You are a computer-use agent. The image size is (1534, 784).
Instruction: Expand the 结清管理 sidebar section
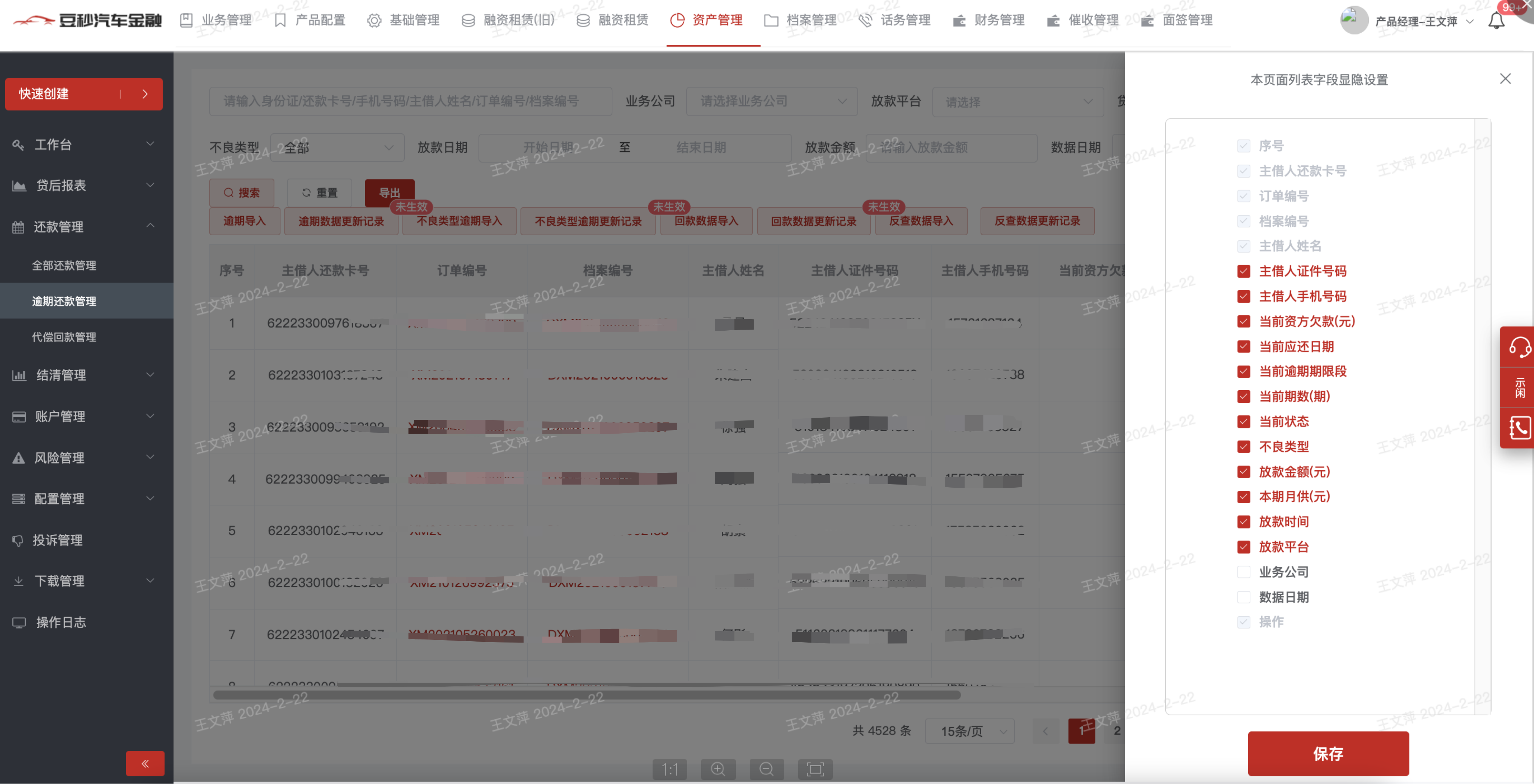click(x=83, y=375)
